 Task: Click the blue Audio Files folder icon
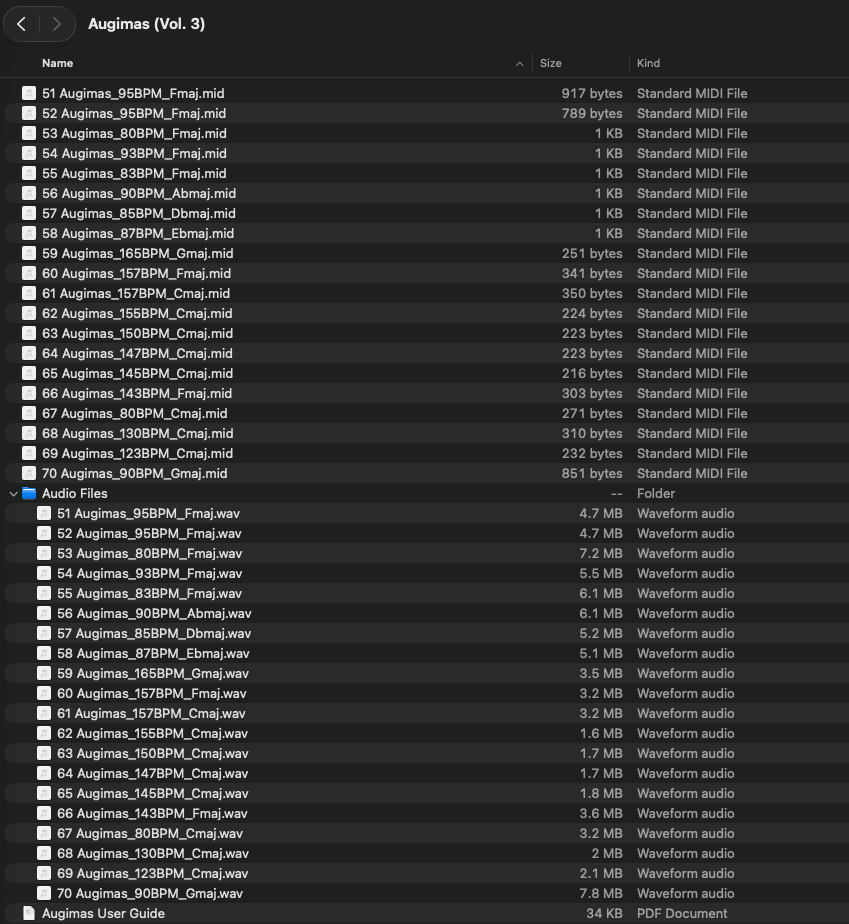(29, 494)
